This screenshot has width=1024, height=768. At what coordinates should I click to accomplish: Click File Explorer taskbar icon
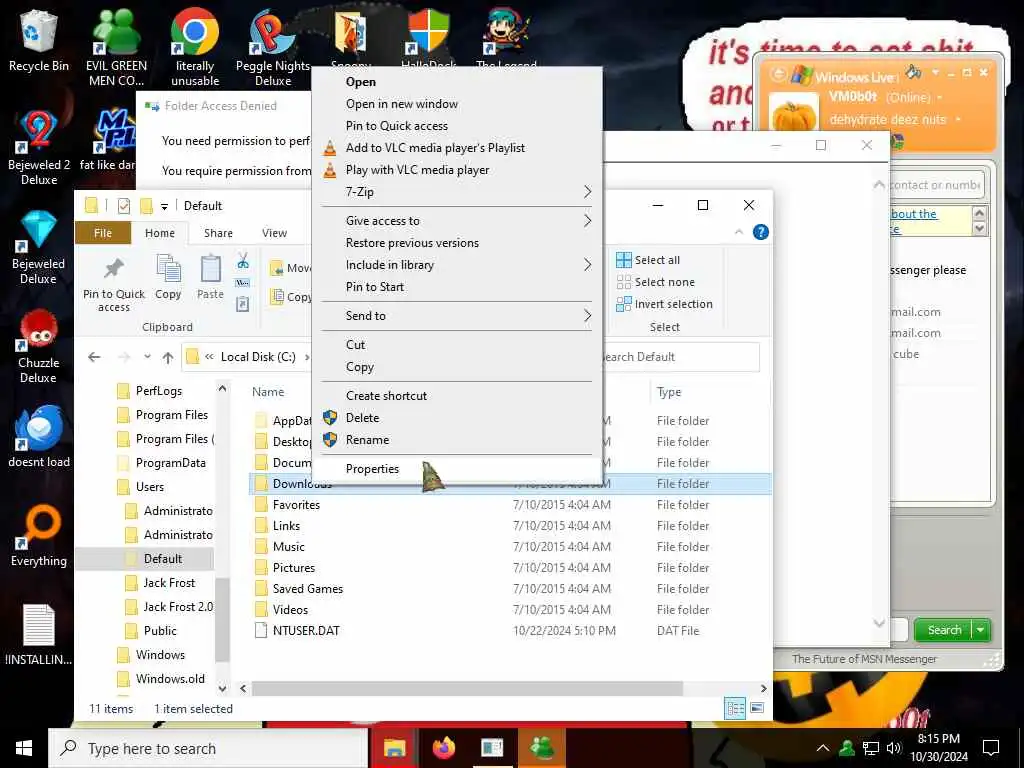click(394, 748)
